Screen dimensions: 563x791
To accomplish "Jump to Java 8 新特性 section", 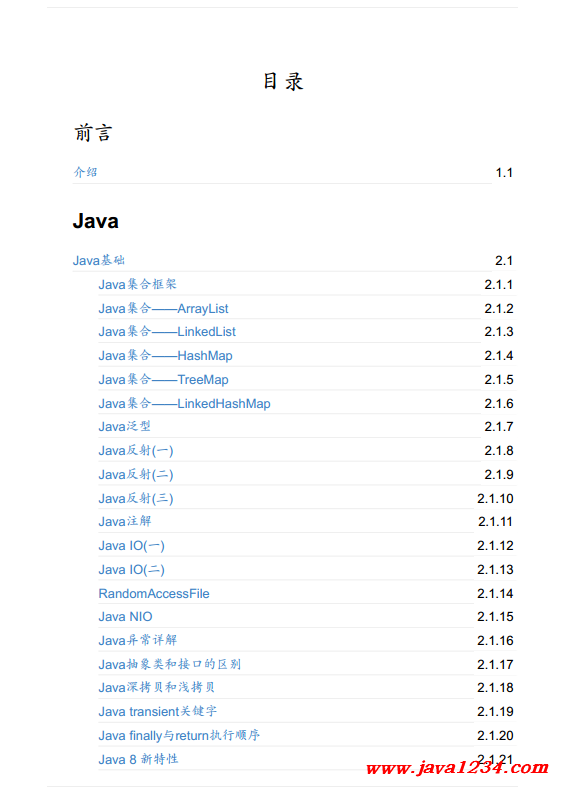I will [138, 759].
